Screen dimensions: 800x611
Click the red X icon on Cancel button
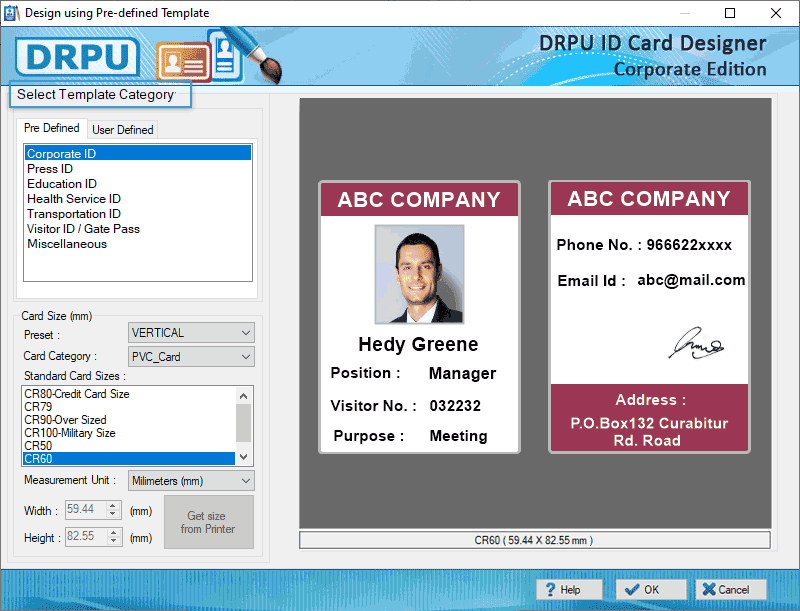(711, 589)
